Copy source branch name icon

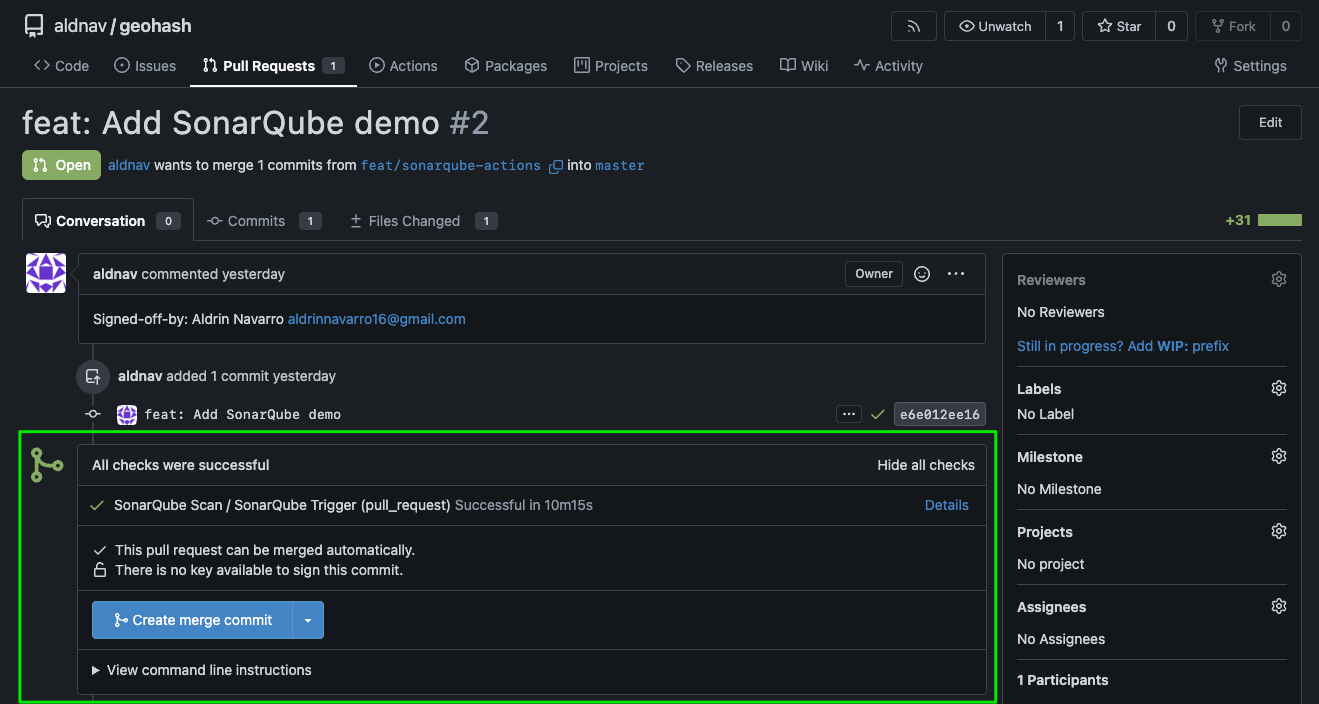[x=556, y=166]
